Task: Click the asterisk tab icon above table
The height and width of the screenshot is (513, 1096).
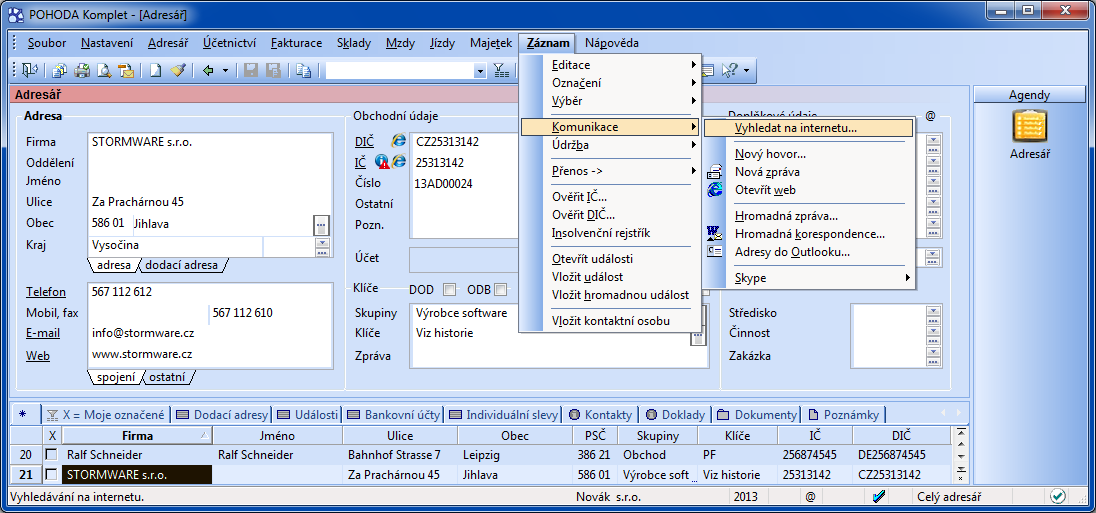Action: (x=23, y=414)
